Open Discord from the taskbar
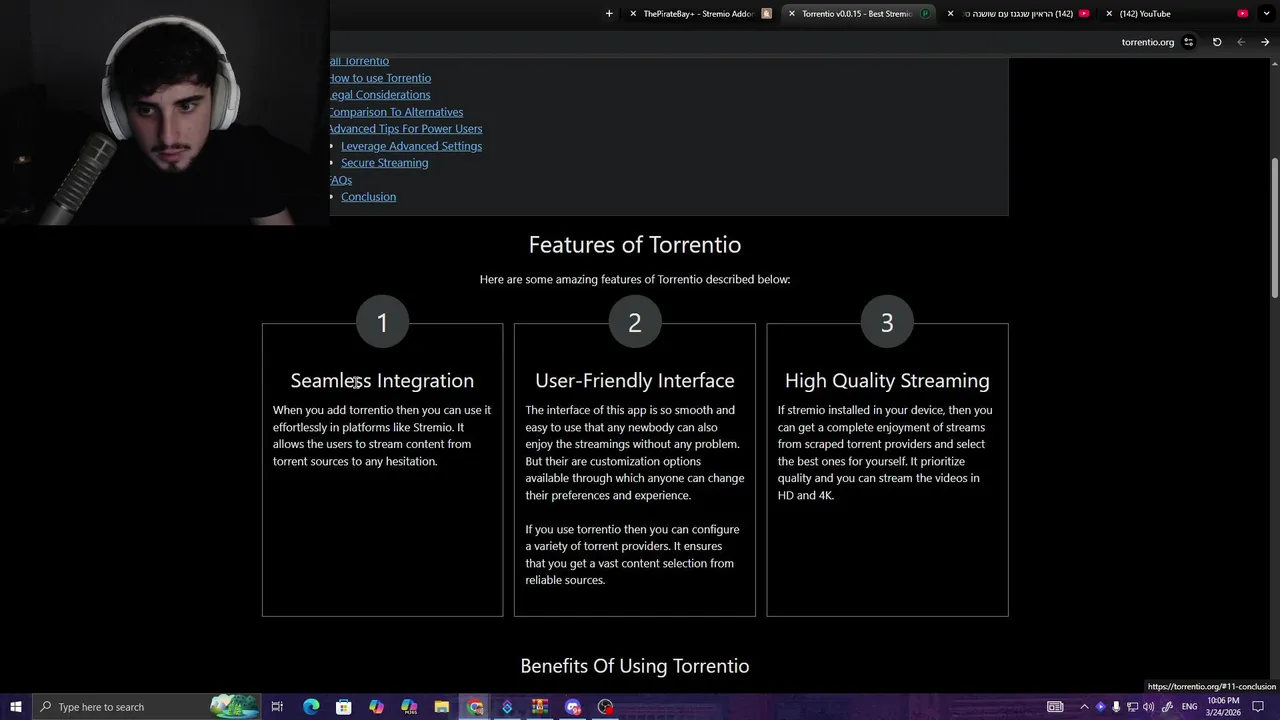The height and width of the screenshot is (720, 1280). 573,707
